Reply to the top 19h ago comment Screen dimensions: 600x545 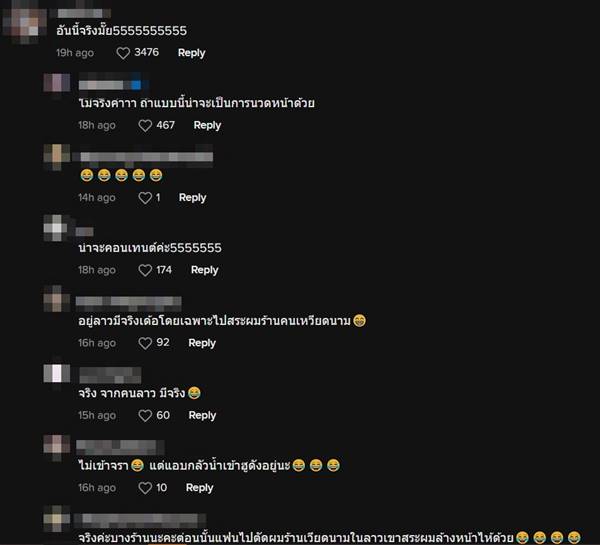click(191, 53)
